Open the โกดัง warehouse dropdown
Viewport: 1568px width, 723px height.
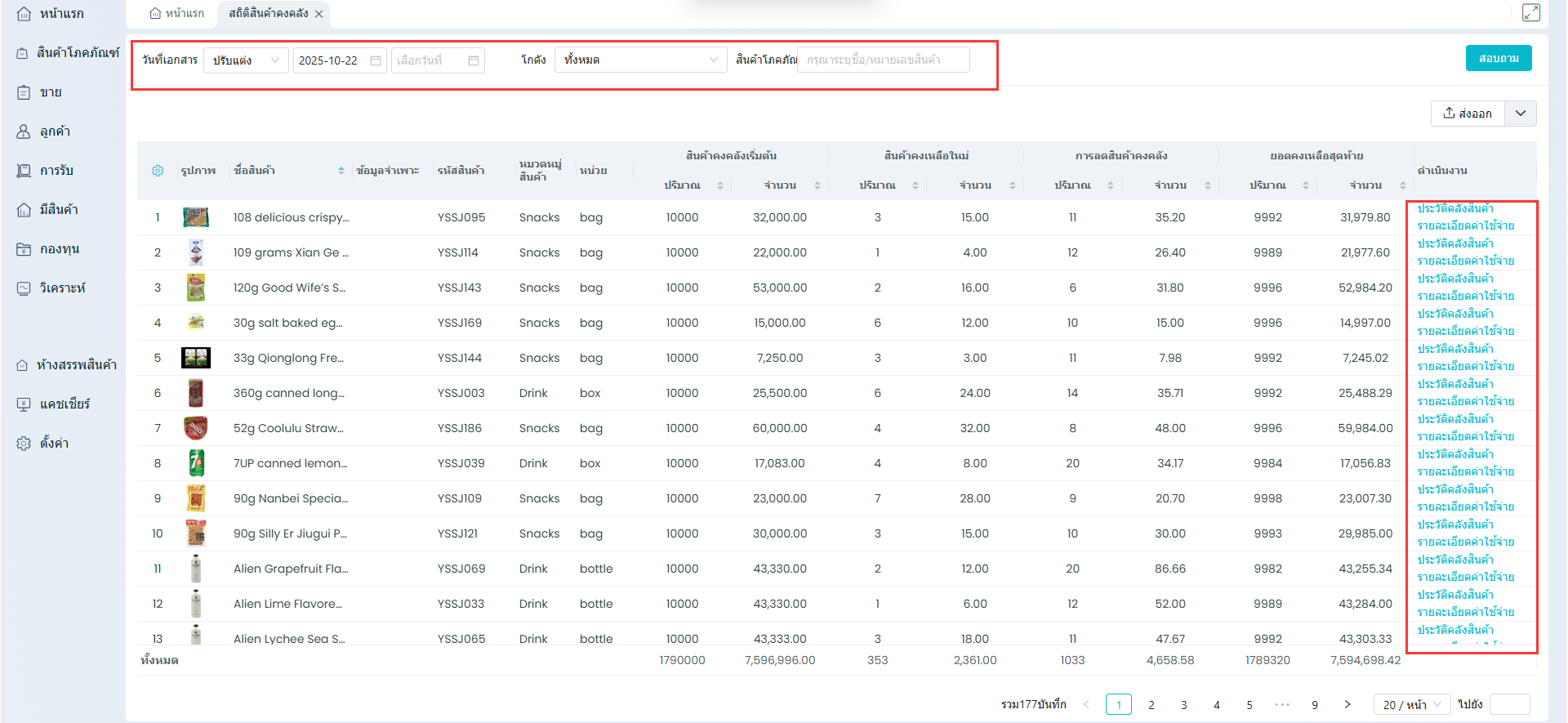640,60
